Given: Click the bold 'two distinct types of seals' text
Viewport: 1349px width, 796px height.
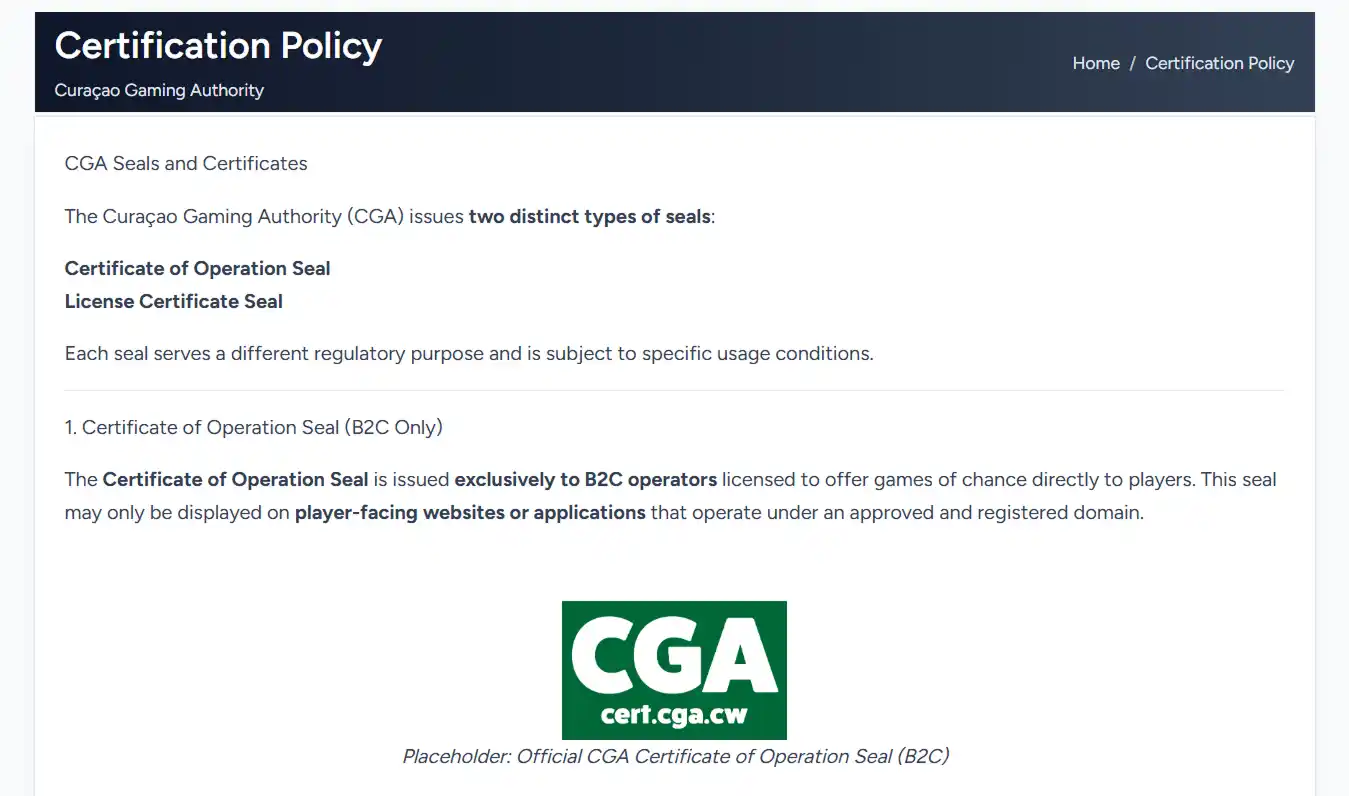Looking at the screenshot, I should click(x=589, y=216).
